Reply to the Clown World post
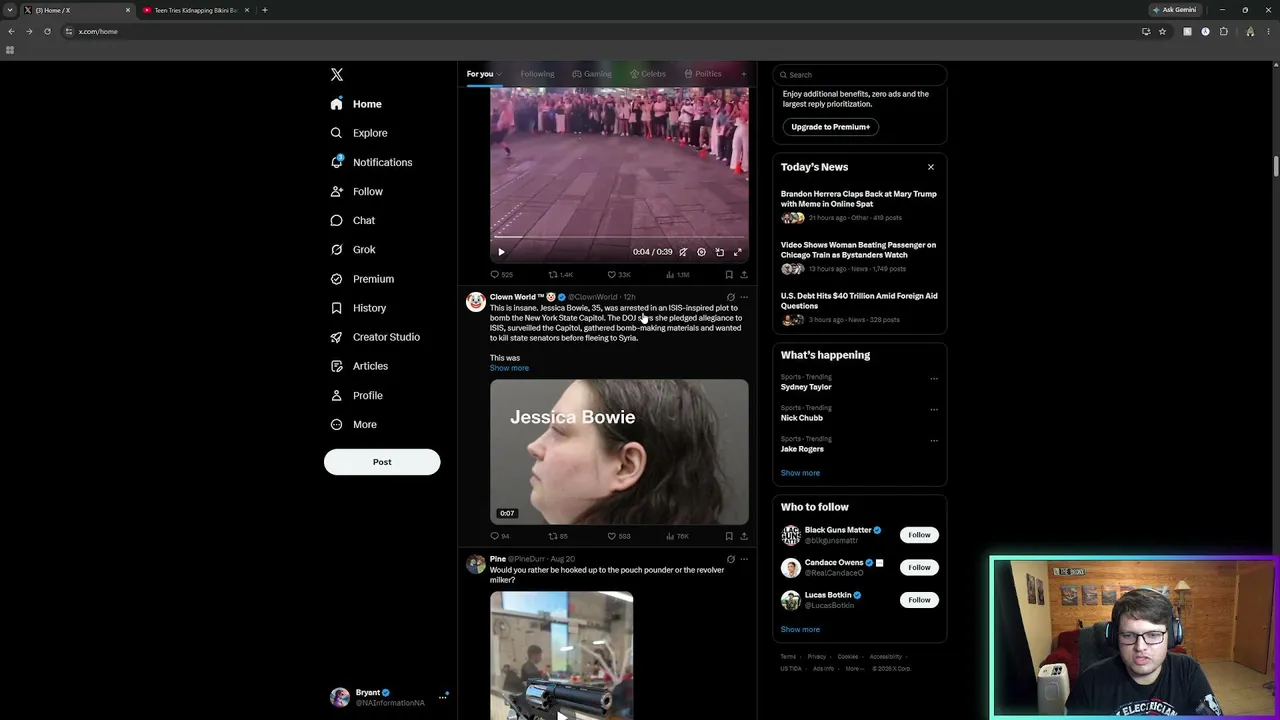This screenshot has width=1280, height=720. [x=500, y=537]
